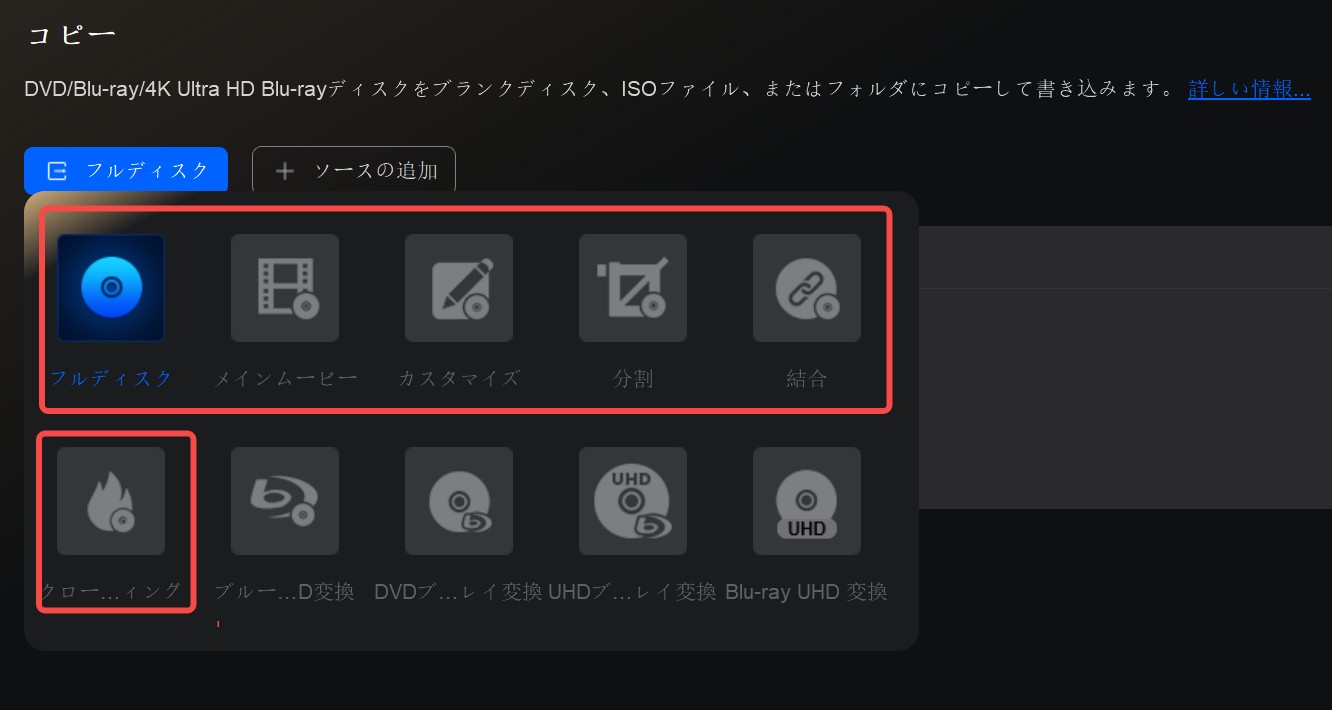Screen dimensions: 1332x710
Task: Select the UHDブルーレイ変換 icon
Action: click(633, 501)
